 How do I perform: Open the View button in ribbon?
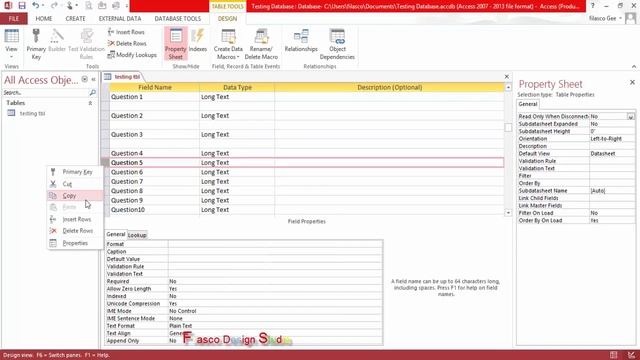click(x=11, y=44)
